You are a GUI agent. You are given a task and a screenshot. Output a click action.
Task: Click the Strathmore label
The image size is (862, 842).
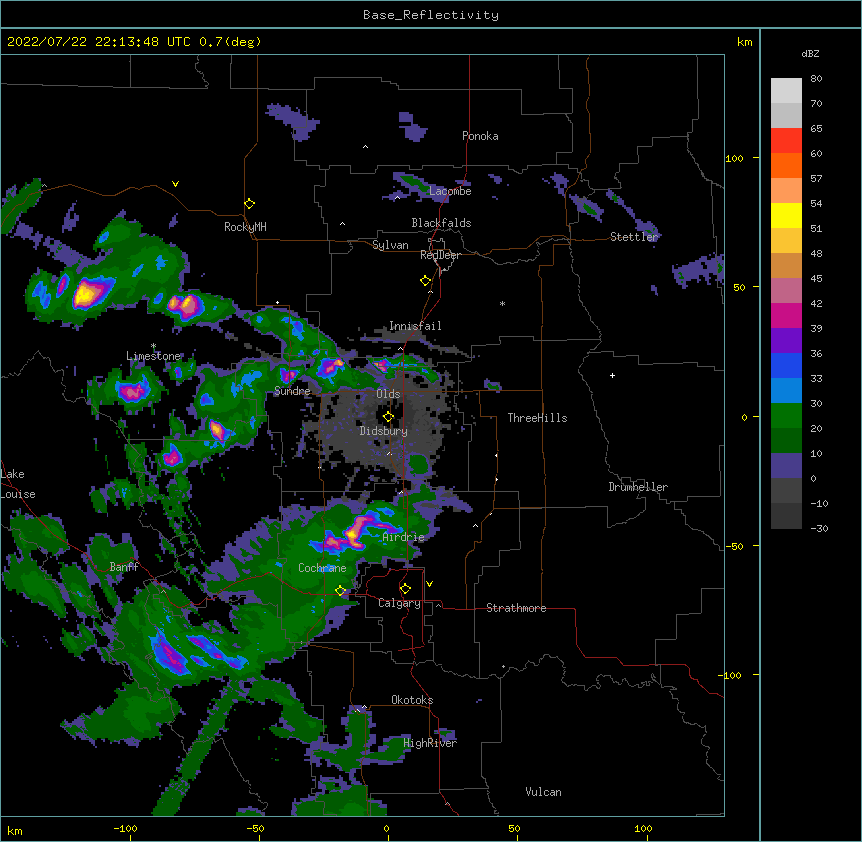click(516, 608)
